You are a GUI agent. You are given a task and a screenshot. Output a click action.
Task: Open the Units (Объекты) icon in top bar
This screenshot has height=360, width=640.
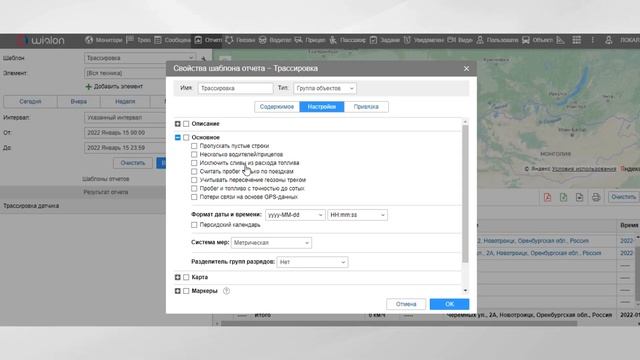pos(526,40)
